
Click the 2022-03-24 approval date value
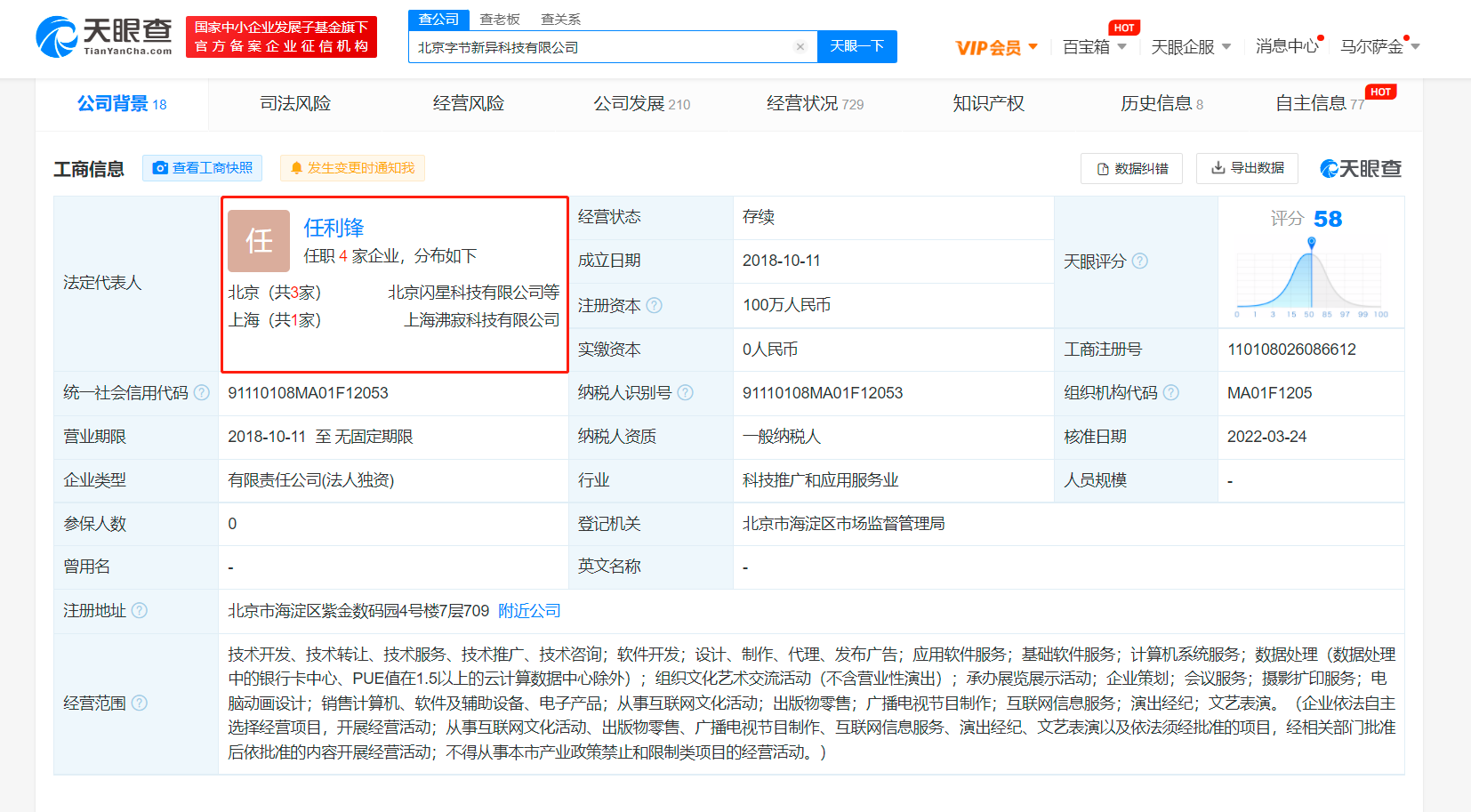coord(1266,437)
